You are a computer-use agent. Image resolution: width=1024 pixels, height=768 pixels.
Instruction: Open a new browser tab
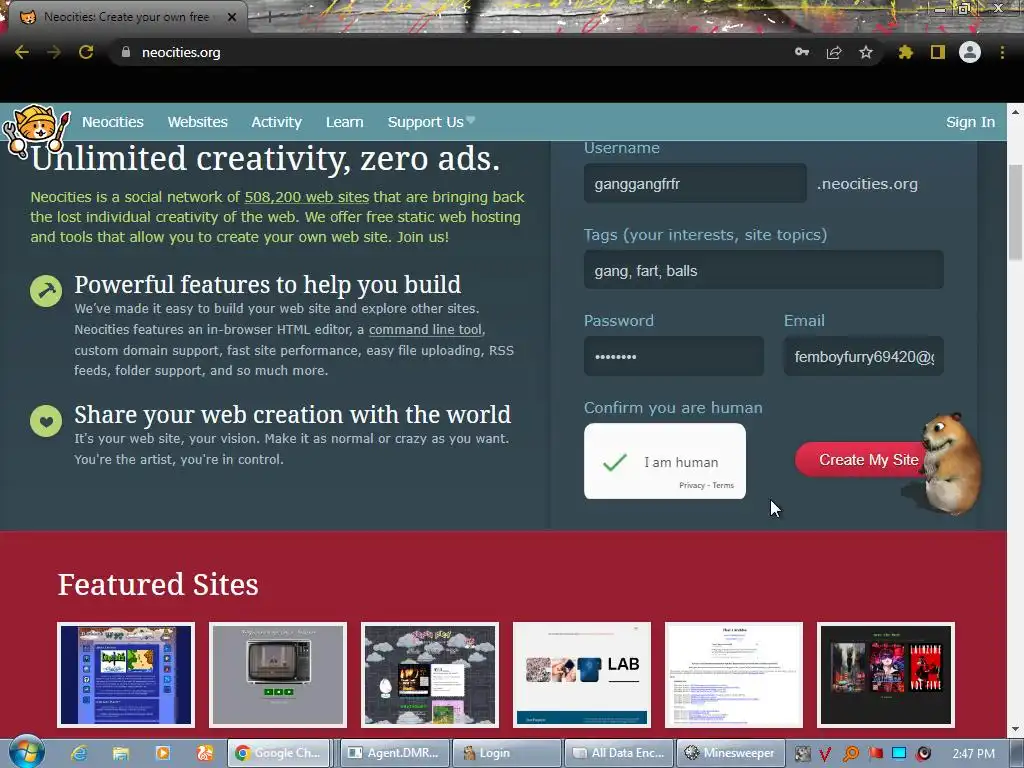click(x=268, y=17)
